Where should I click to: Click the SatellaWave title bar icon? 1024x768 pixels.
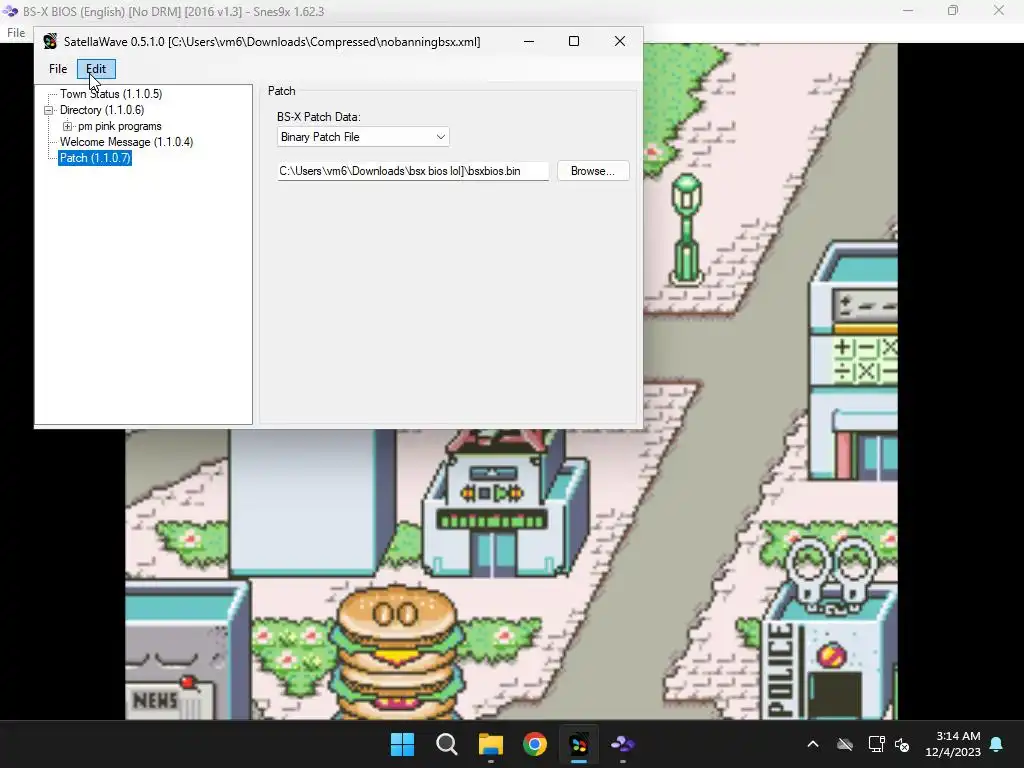point(50,42)
